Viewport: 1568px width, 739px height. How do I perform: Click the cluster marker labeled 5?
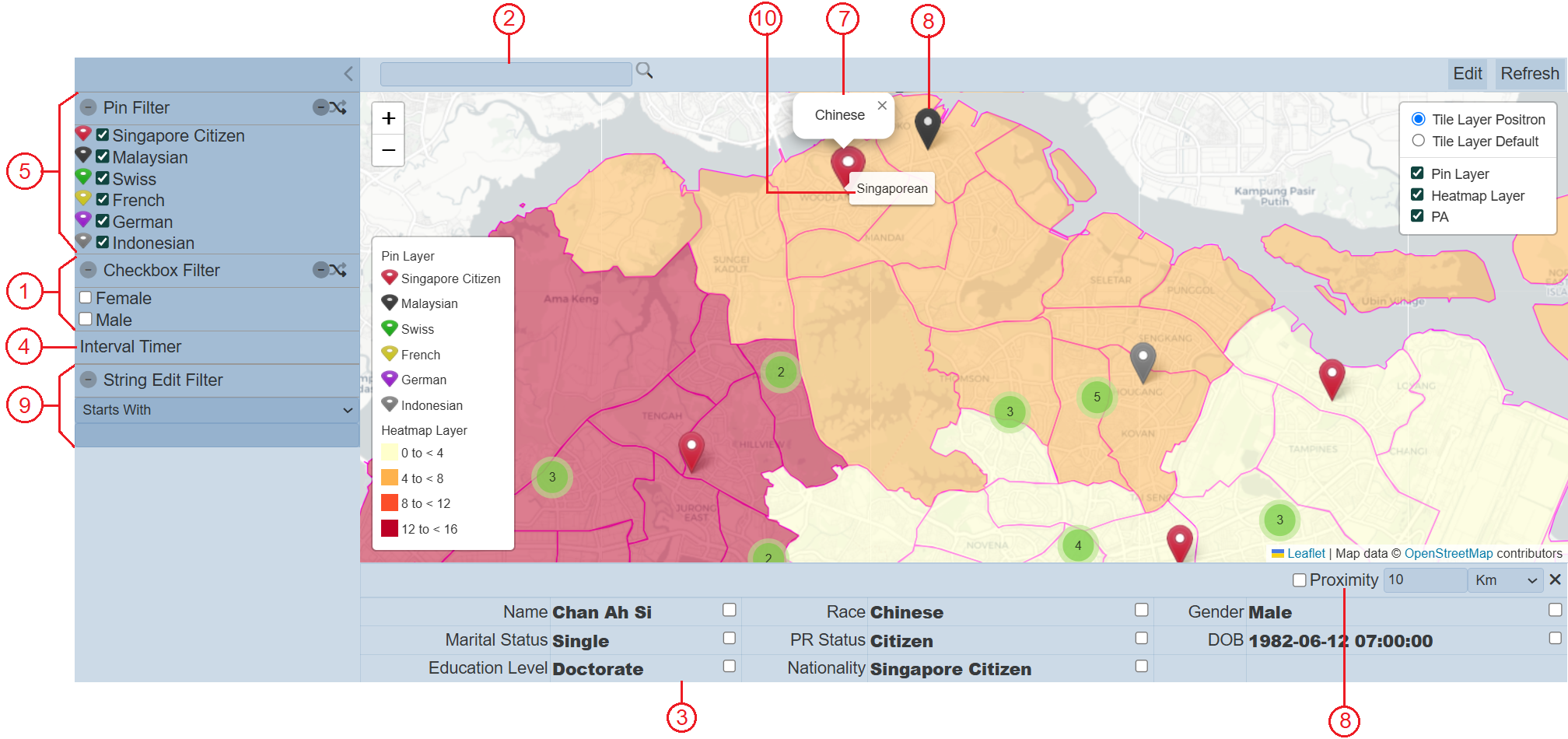click(x=1097, y=397)
